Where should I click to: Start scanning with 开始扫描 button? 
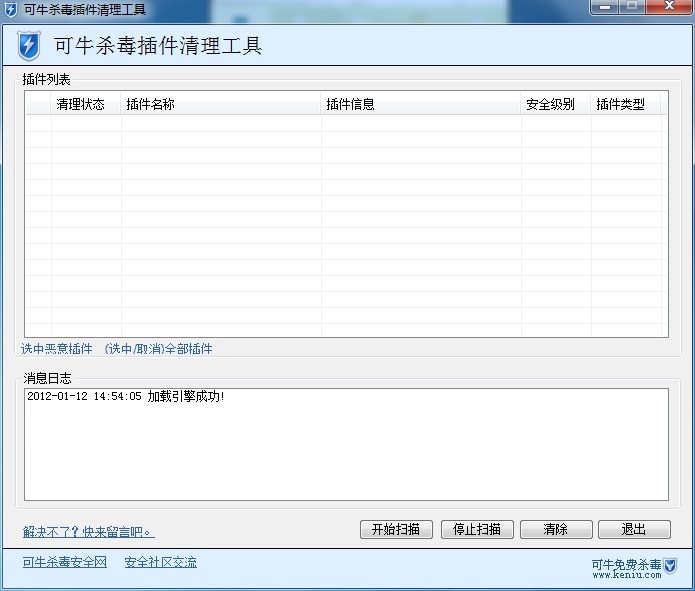396,530
